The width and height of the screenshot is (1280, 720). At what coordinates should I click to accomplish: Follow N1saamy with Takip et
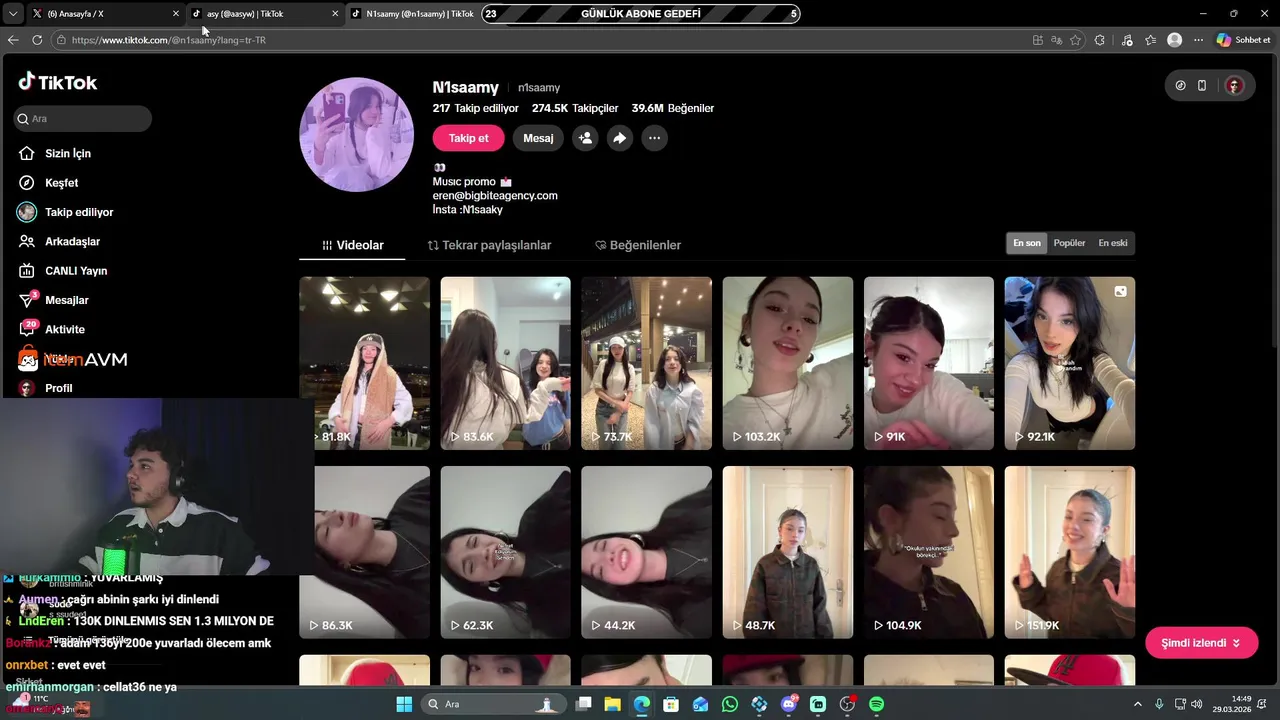click(x=468, y=138)
